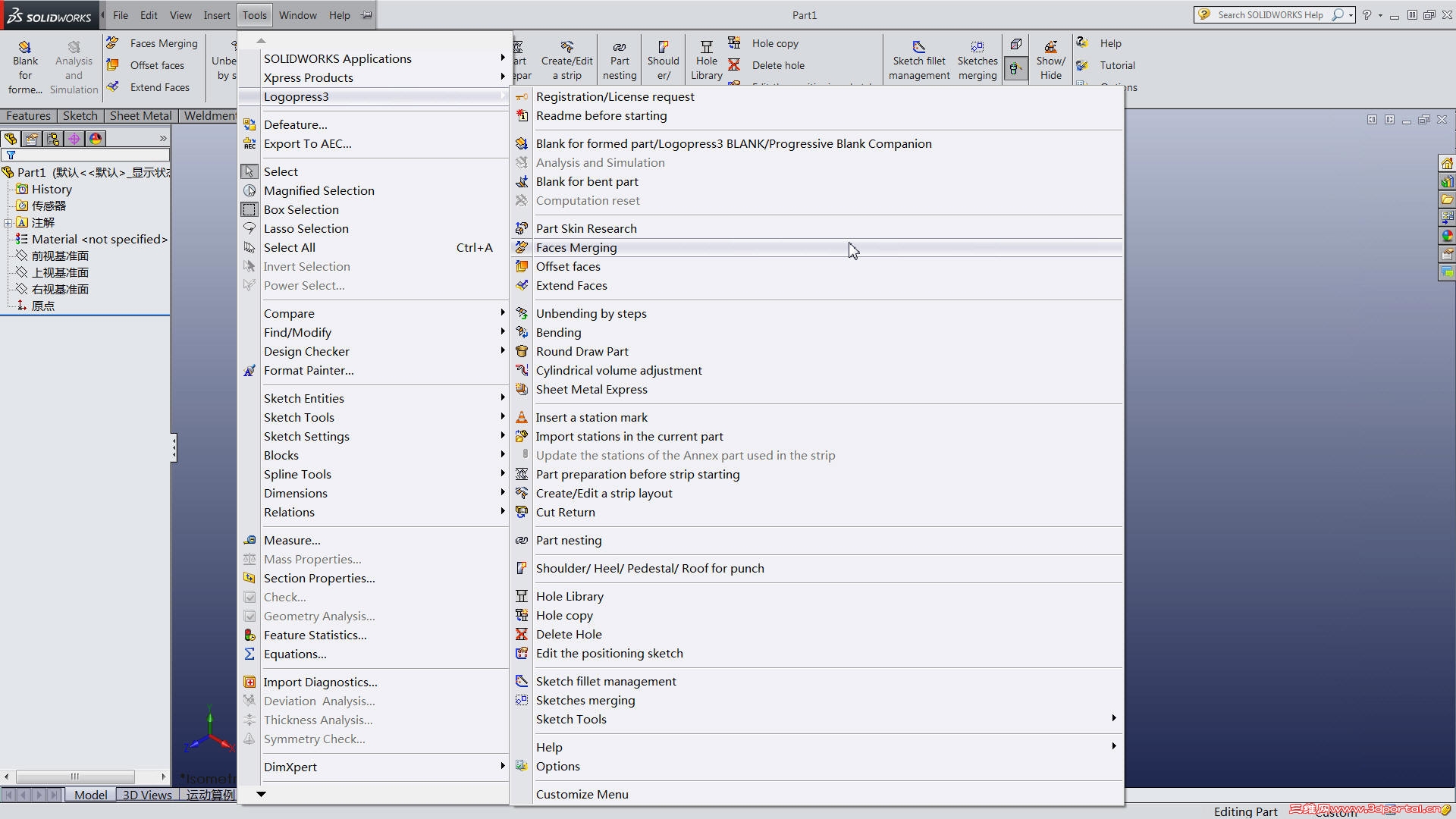Toggle the Select tool menu entry
1456x819 pixels.
pos(281,172)
